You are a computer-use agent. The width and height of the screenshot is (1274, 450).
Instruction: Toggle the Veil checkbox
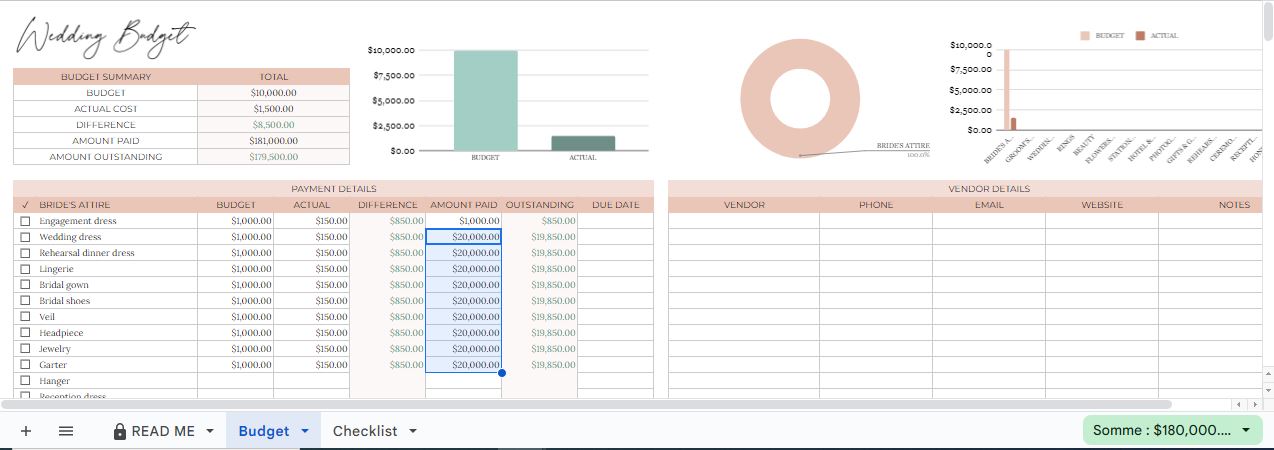pyautogui.click(x=25, y=317)
